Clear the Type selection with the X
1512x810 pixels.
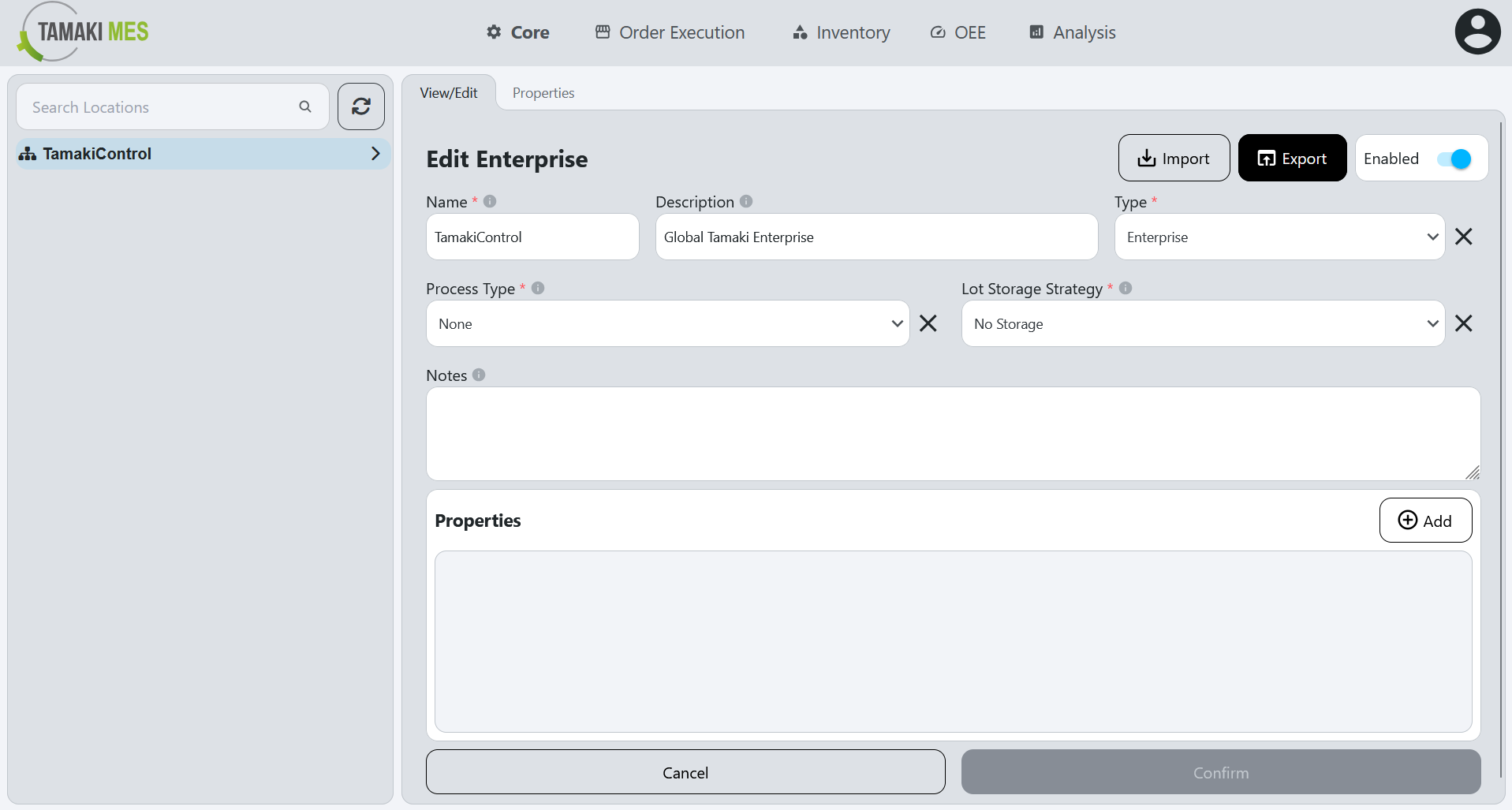[1463, 237]
